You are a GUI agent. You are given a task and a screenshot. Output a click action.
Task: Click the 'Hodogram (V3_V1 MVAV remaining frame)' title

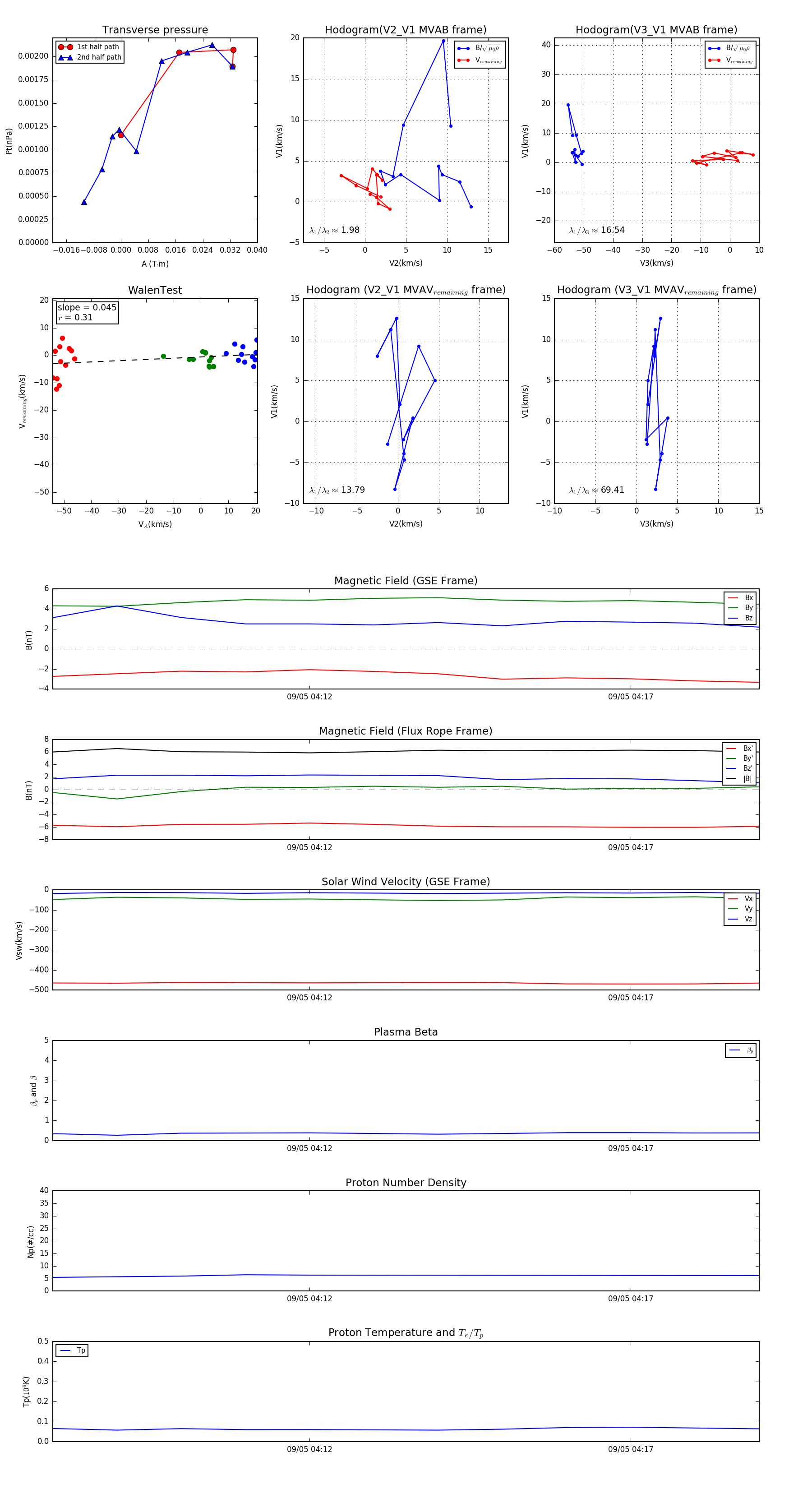tap(656, 290)
